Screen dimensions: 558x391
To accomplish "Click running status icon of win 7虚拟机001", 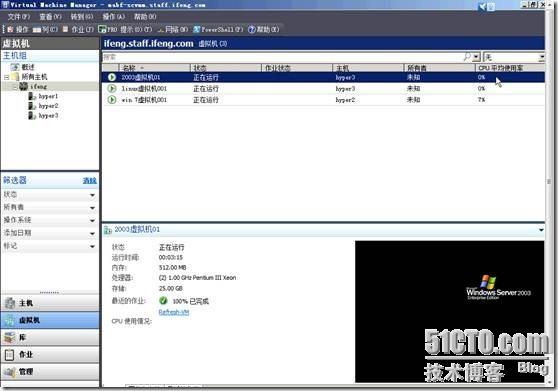I will (x=112, y=100).
